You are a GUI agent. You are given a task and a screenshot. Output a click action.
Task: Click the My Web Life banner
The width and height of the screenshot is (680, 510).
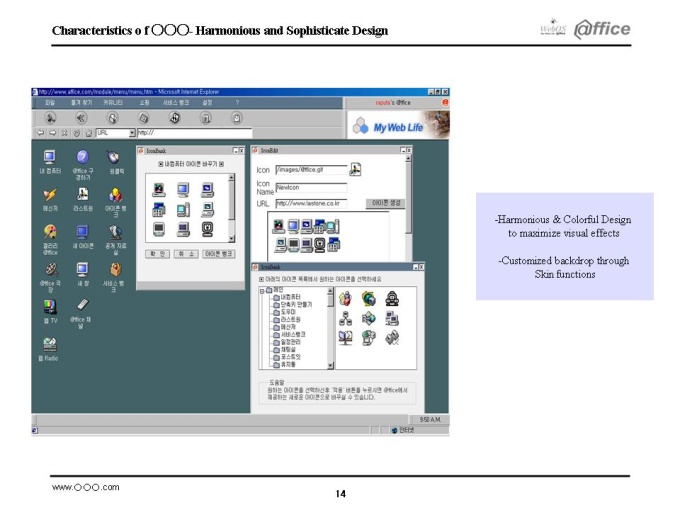(x=399, y=125)
